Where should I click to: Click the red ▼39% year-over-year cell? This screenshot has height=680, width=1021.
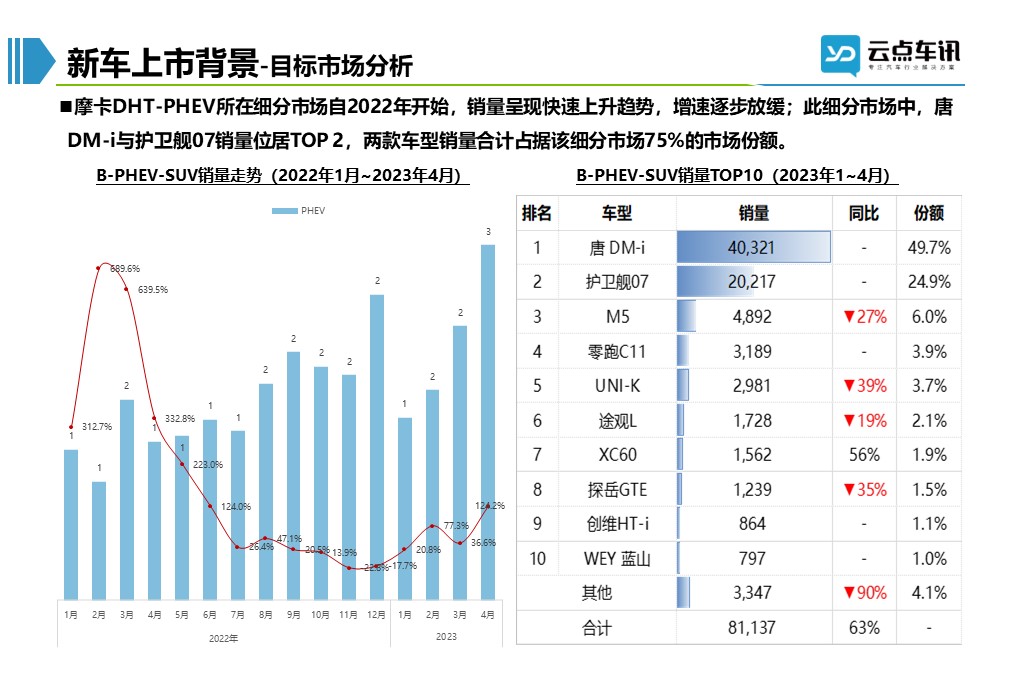click(x=865, y=386)
